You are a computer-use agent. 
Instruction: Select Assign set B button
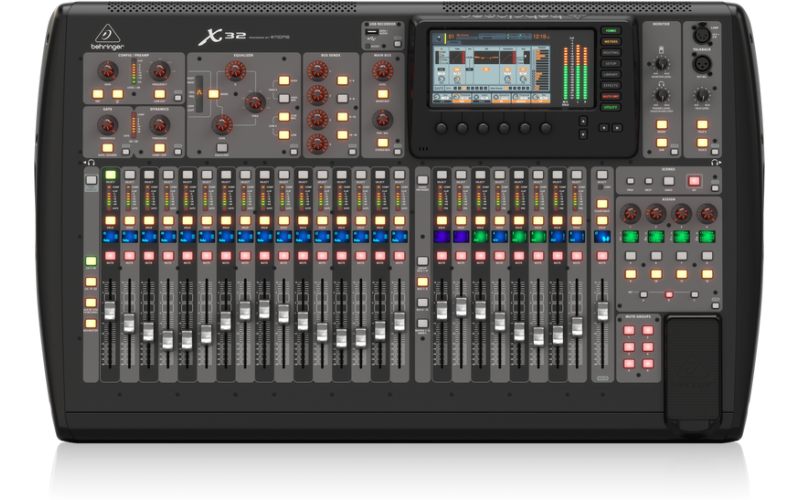(x=669, y=294)
